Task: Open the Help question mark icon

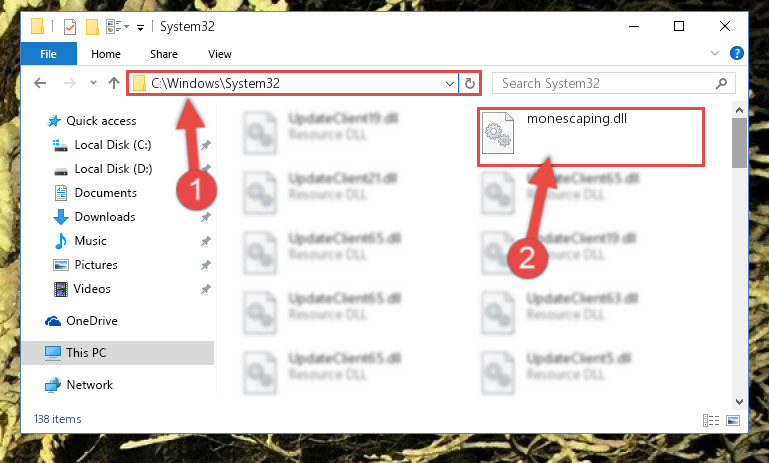Action: click(737, 53)
